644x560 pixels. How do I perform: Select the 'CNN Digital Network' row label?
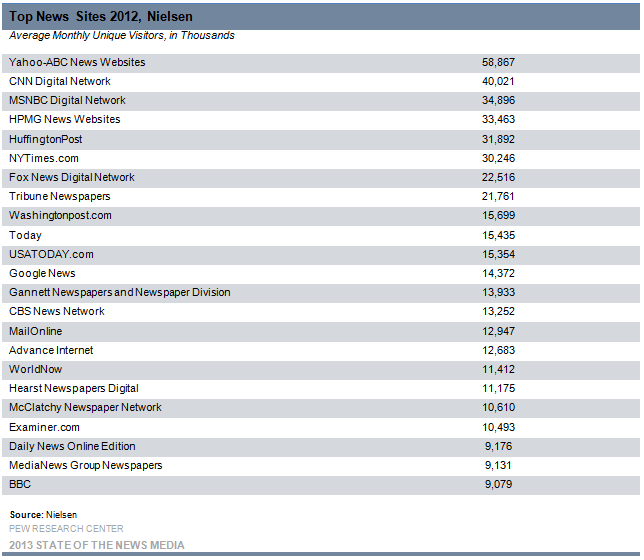coord(60,81)
